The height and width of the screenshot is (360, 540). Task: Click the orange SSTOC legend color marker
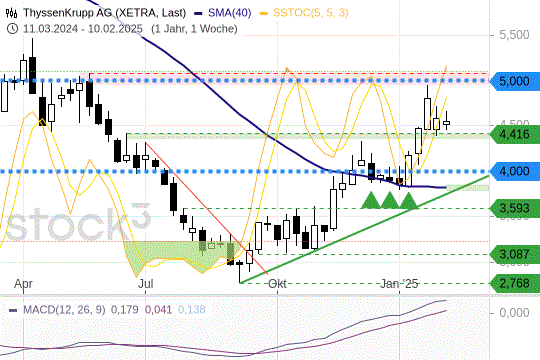264,13
